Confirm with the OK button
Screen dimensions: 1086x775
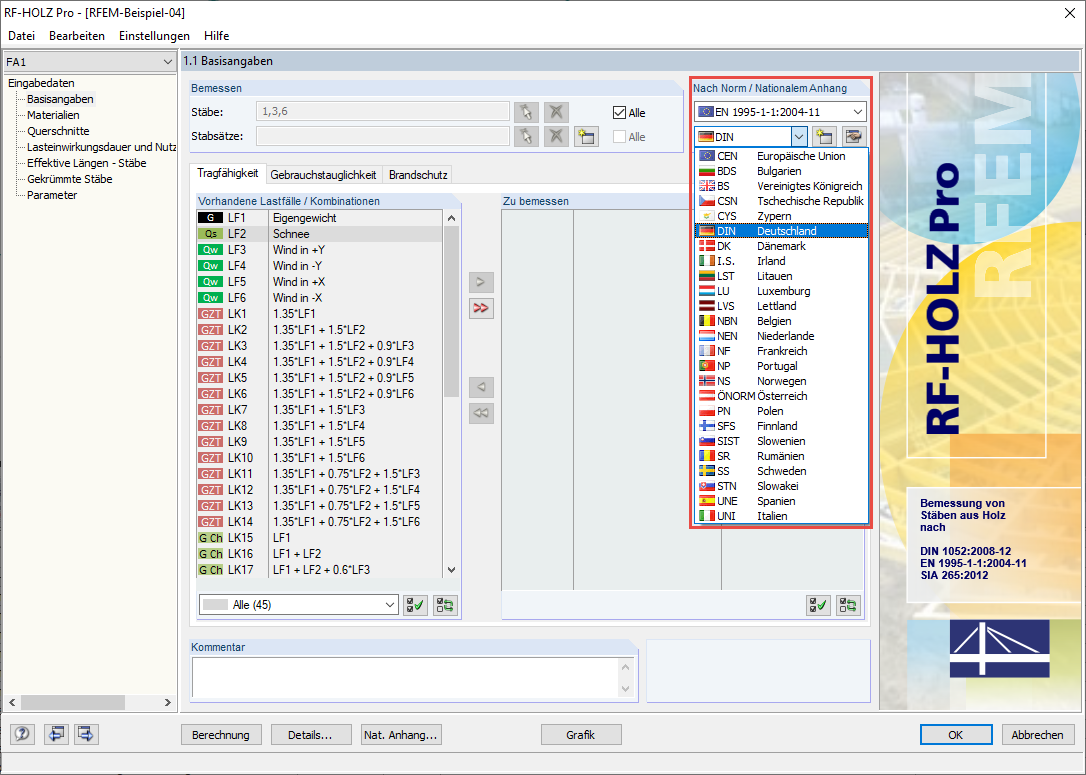[x=956, y=735]
